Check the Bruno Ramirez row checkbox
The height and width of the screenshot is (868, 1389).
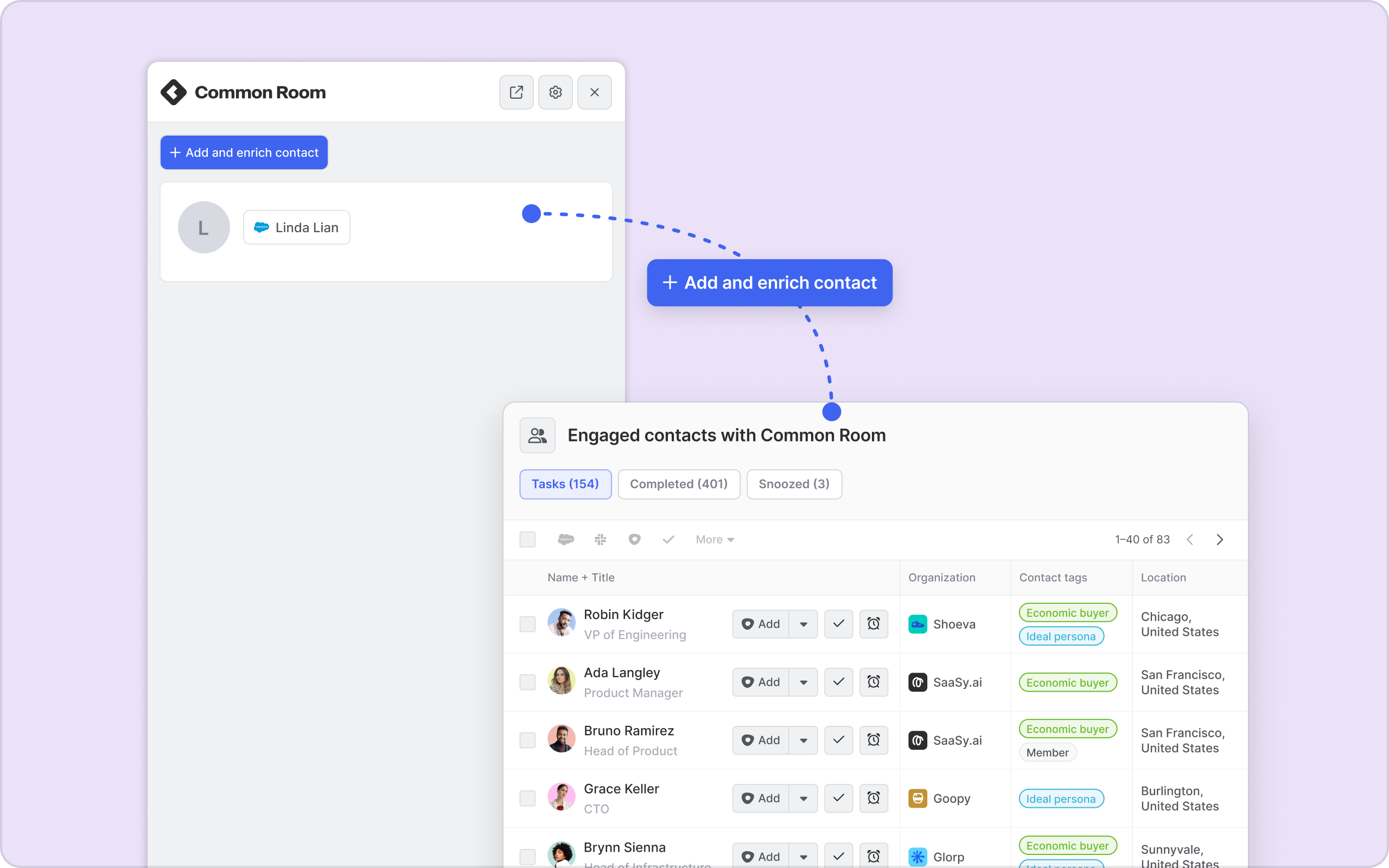[527, 739]
